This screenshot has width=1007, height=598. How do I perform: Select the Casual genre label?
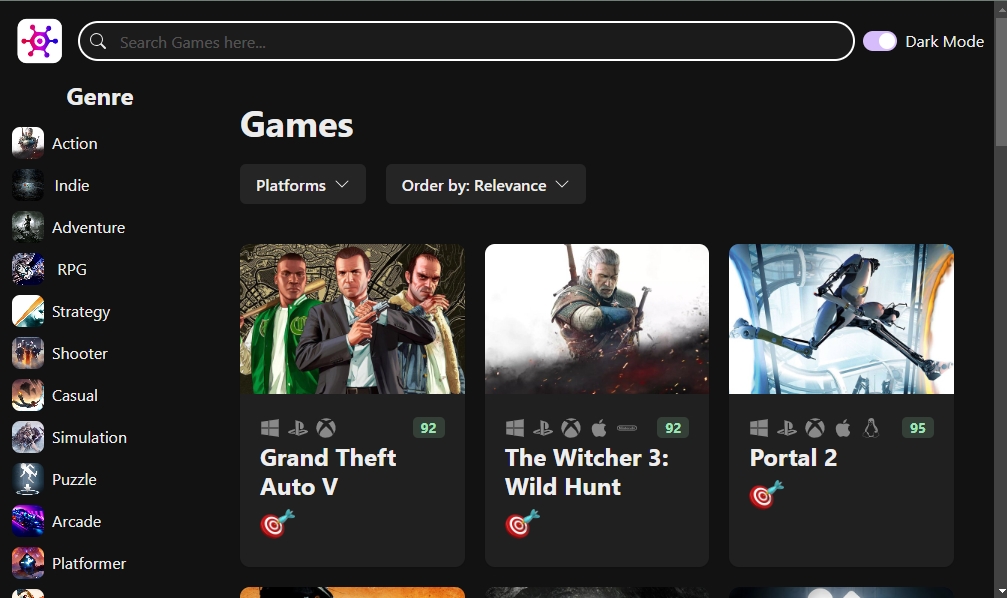click(x=74, y=396)
